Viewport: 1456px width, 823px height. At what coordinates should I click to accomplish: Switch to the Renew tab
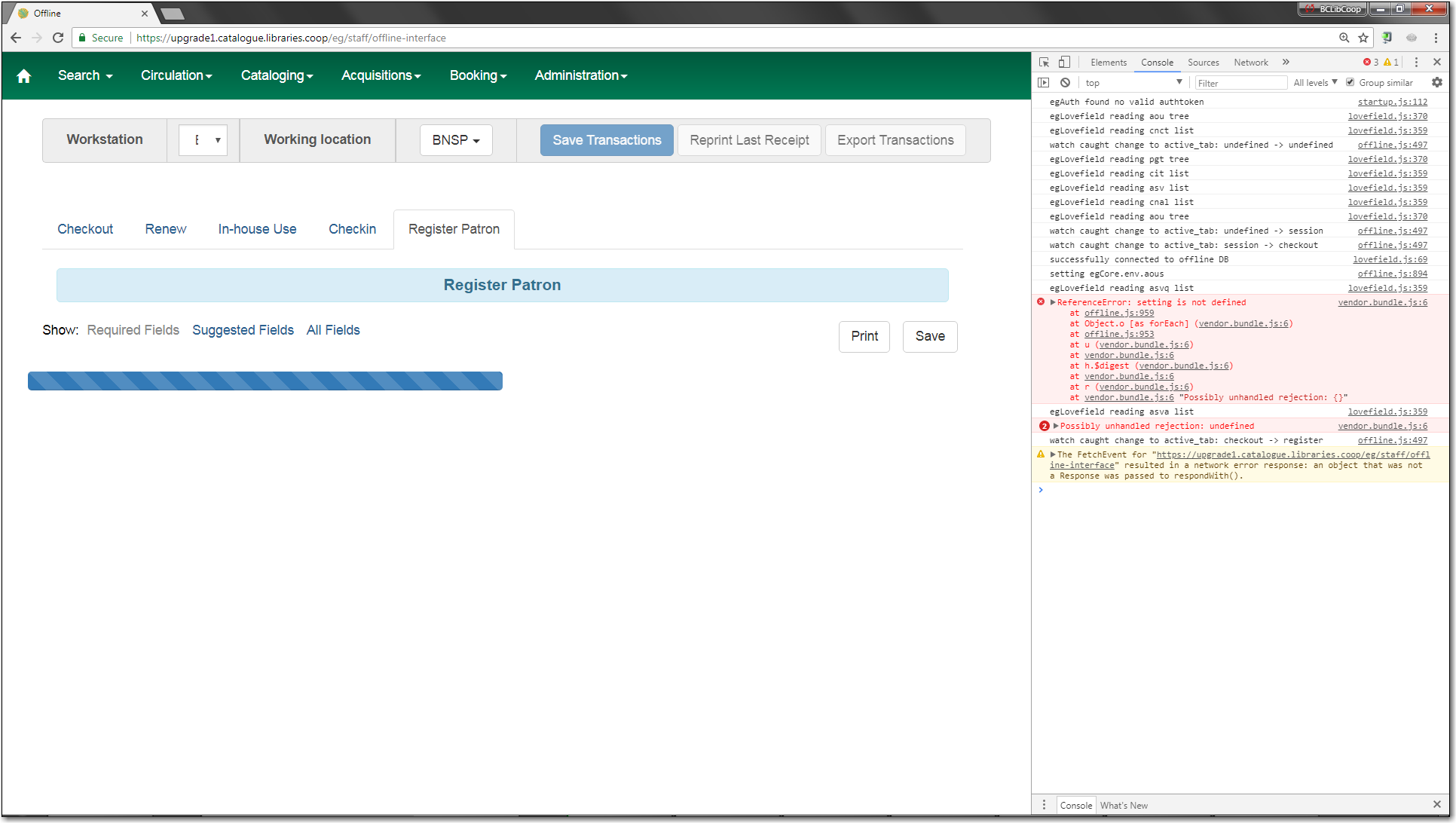point(166,229)
